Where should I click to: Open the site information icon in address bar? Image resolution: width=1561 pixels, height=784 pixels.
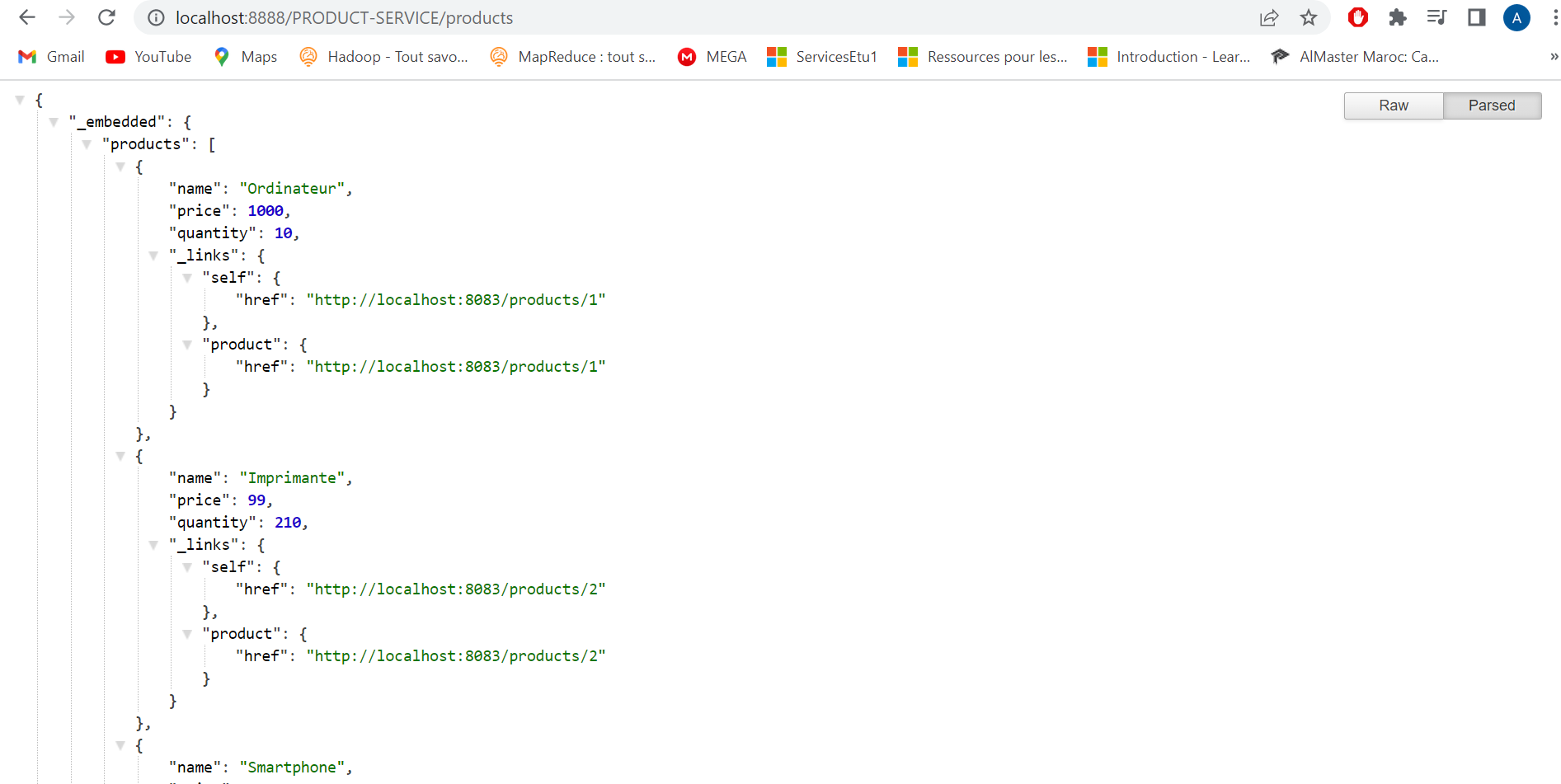[154, 17]
